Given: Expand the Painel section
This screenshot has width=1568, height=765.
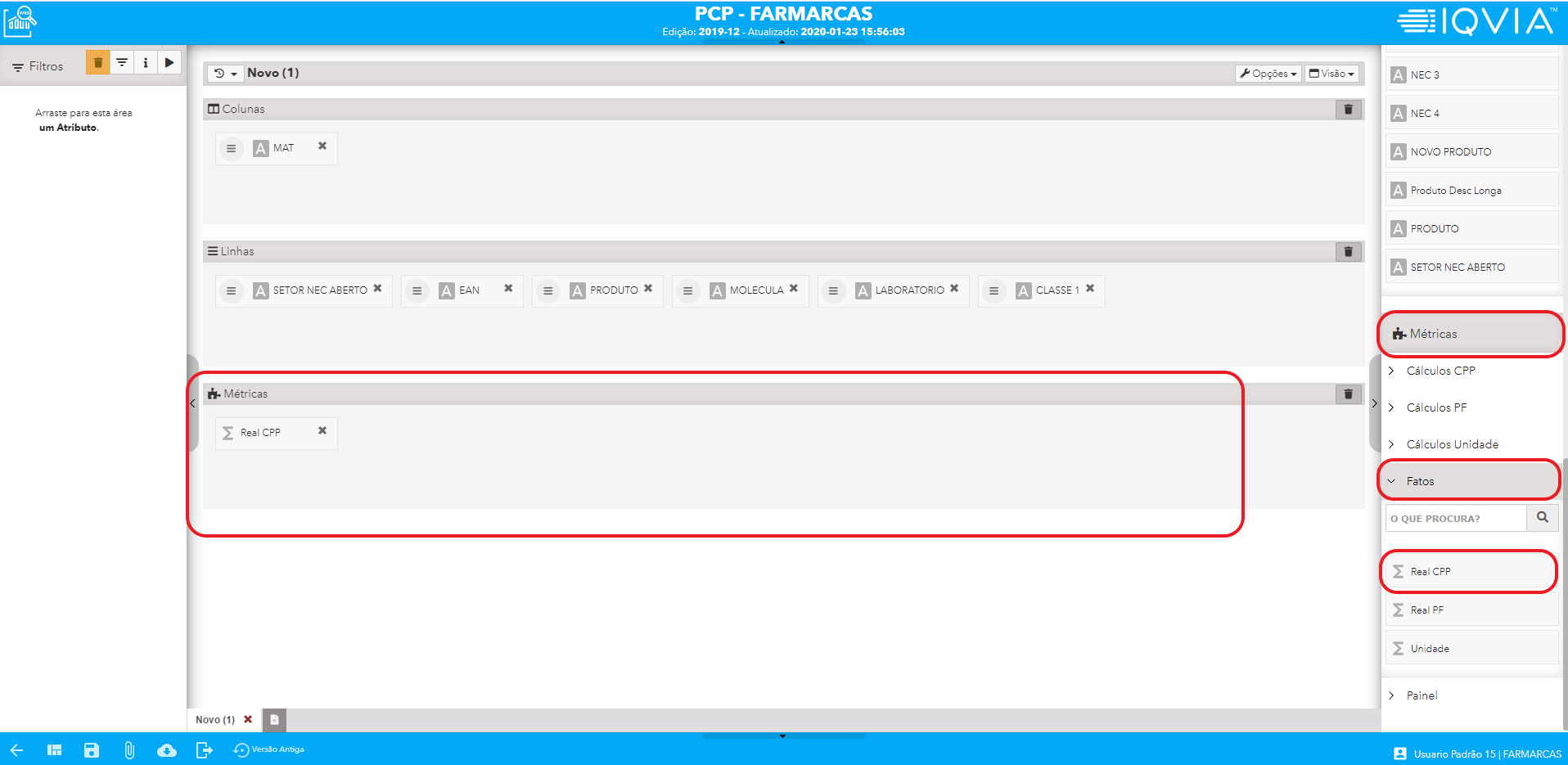Looking at the screenshot, I should pos(1422,695).
